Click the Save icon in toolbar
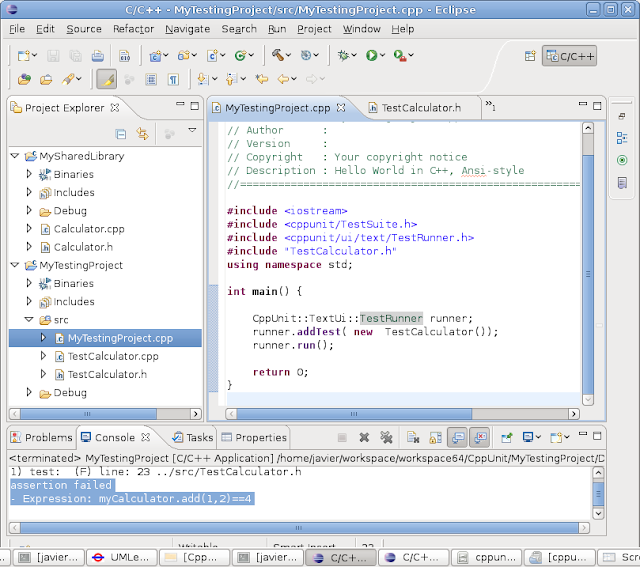The image size is (640, 567). point(53,56)
